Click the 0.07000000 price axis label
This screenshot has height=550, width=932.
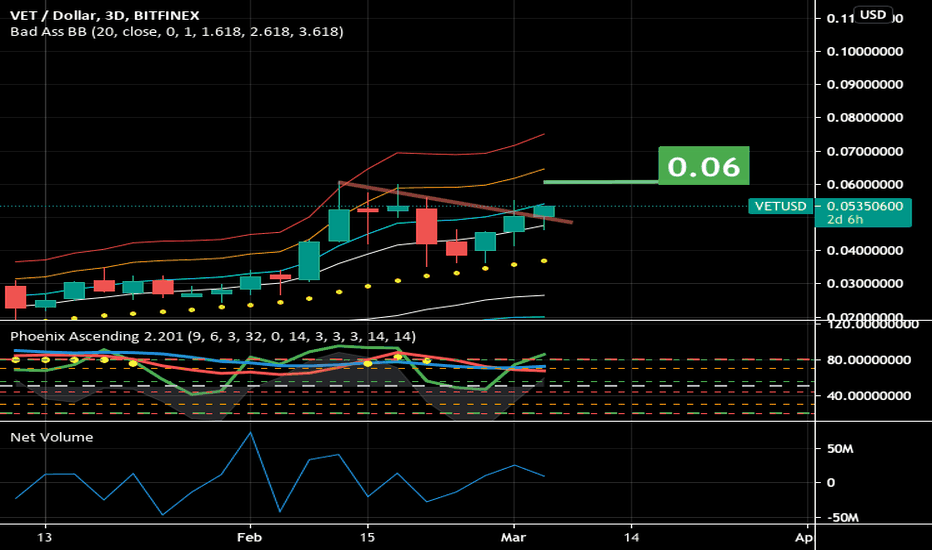coord(865,152)
